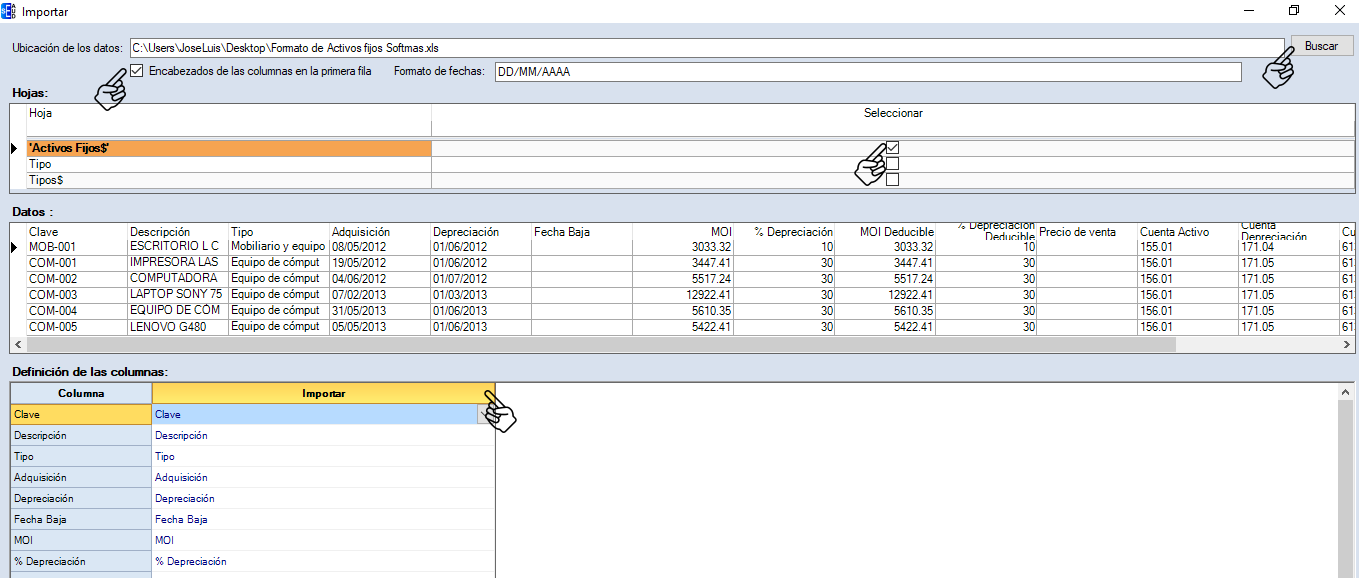Check the Tipo sheet select checkbox
This screenshot has width=1359, height=578.
coord(892,164)
